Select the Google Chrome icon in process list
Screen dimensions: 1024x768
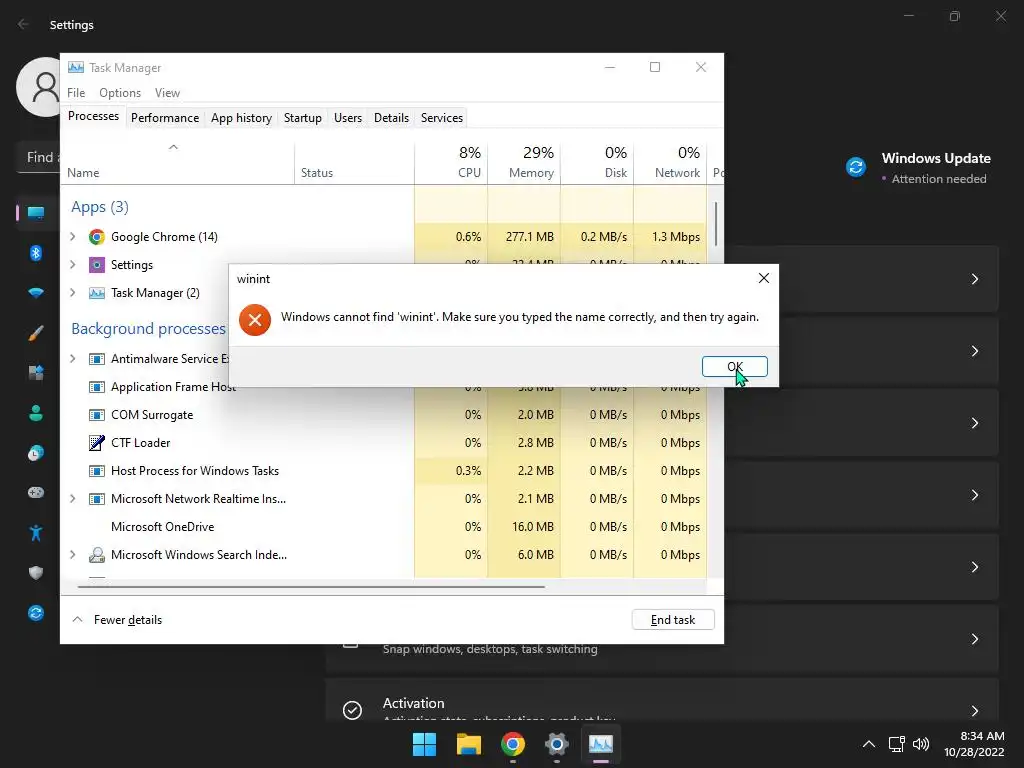[x=97, y=236]
